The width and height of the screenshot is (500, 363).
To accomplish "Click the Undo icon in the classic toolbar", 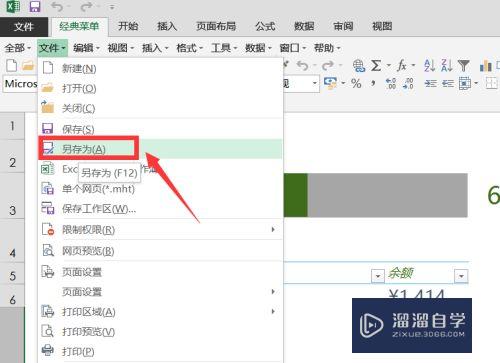I will [x=303, y=66].
